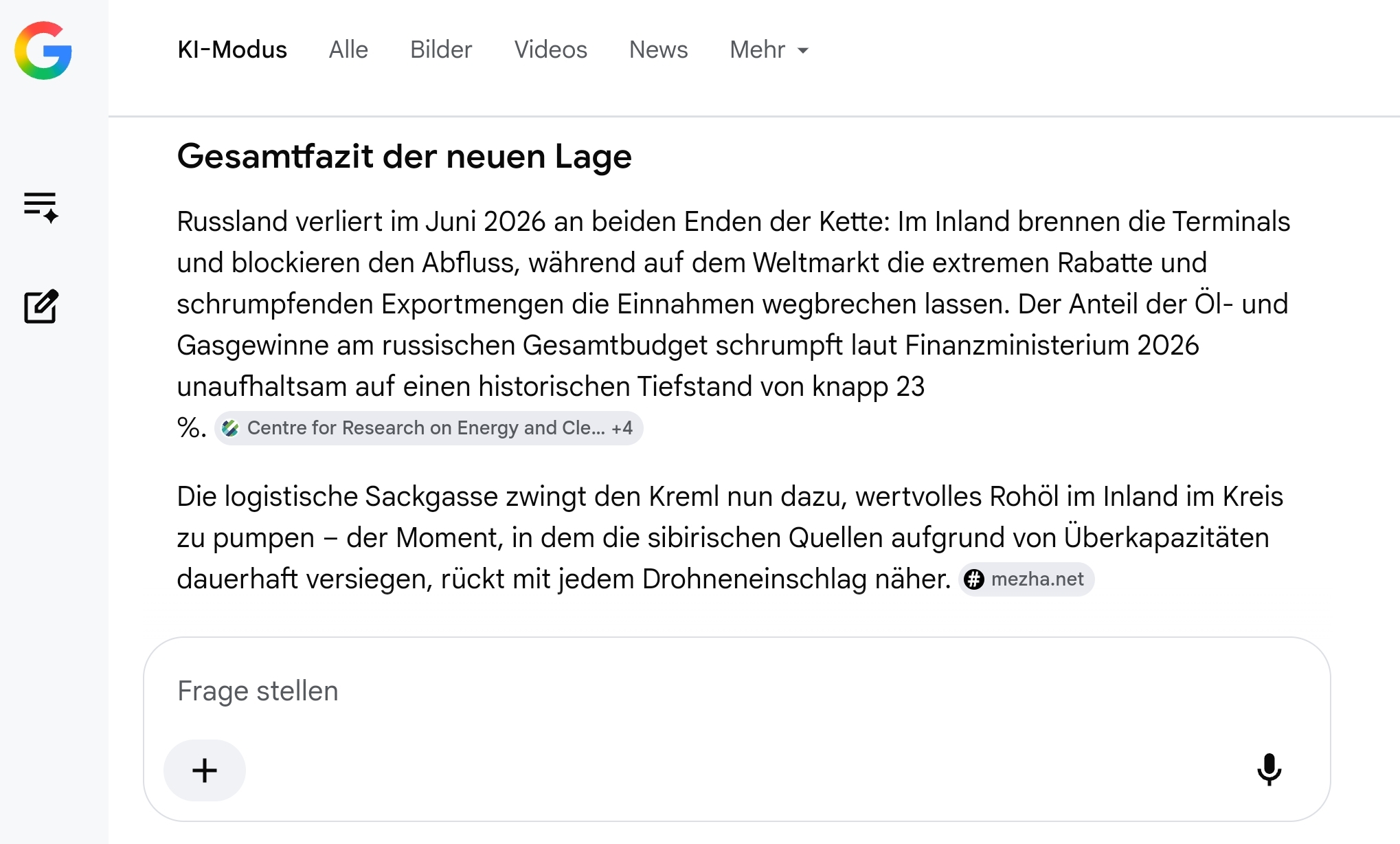Activate the microphone voice input

click(1269, 770)
